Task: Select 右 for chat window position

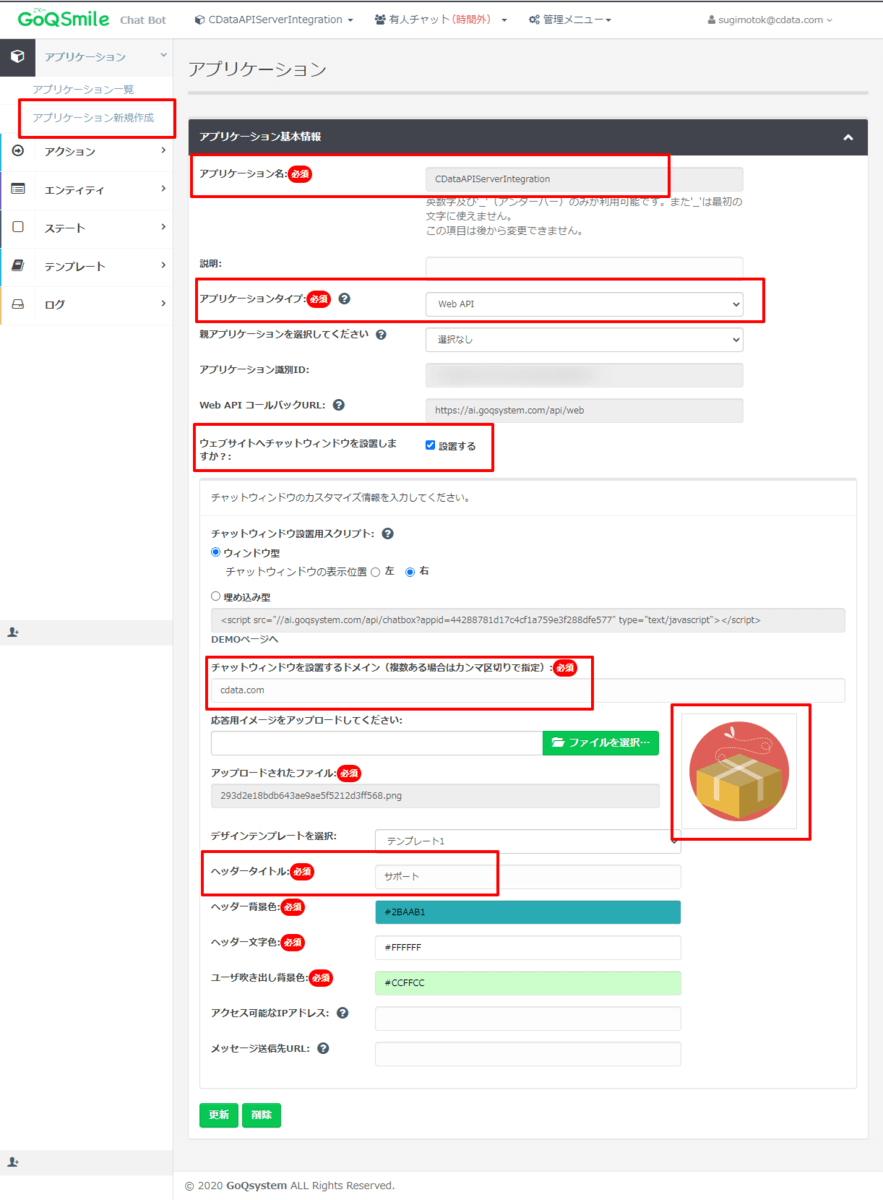Action: [410, 572]
